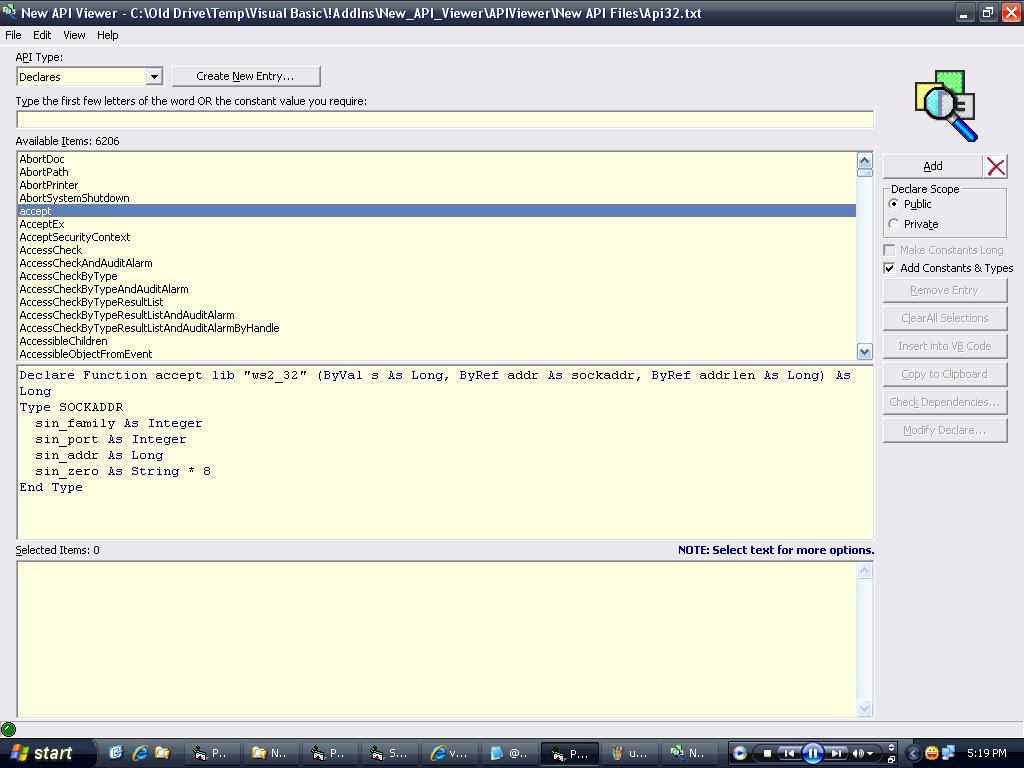Select the Private declare scope option

(894, 224)
